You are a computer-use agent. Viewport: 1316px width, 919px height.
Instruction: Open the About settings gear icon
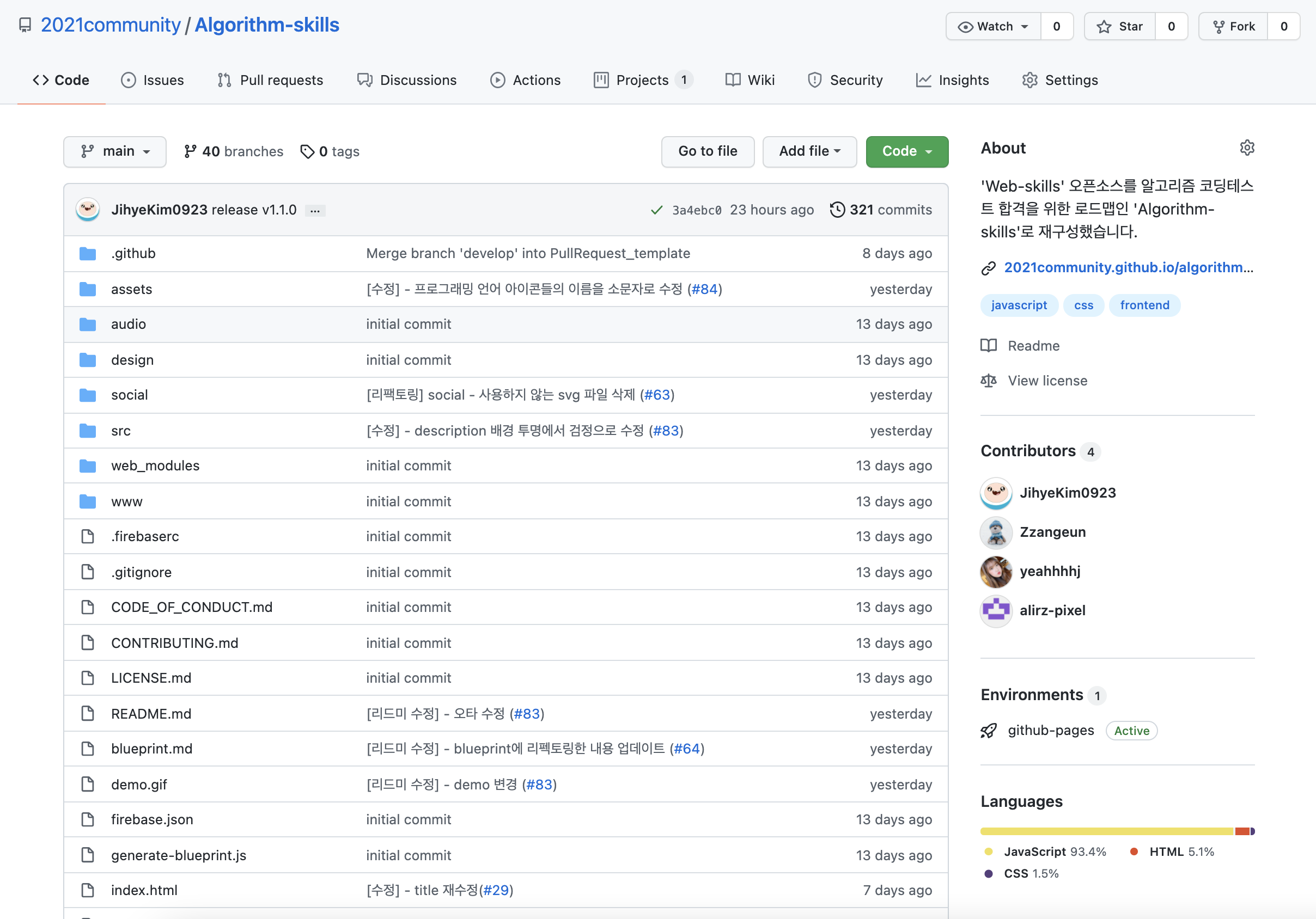click(1247, 148)
